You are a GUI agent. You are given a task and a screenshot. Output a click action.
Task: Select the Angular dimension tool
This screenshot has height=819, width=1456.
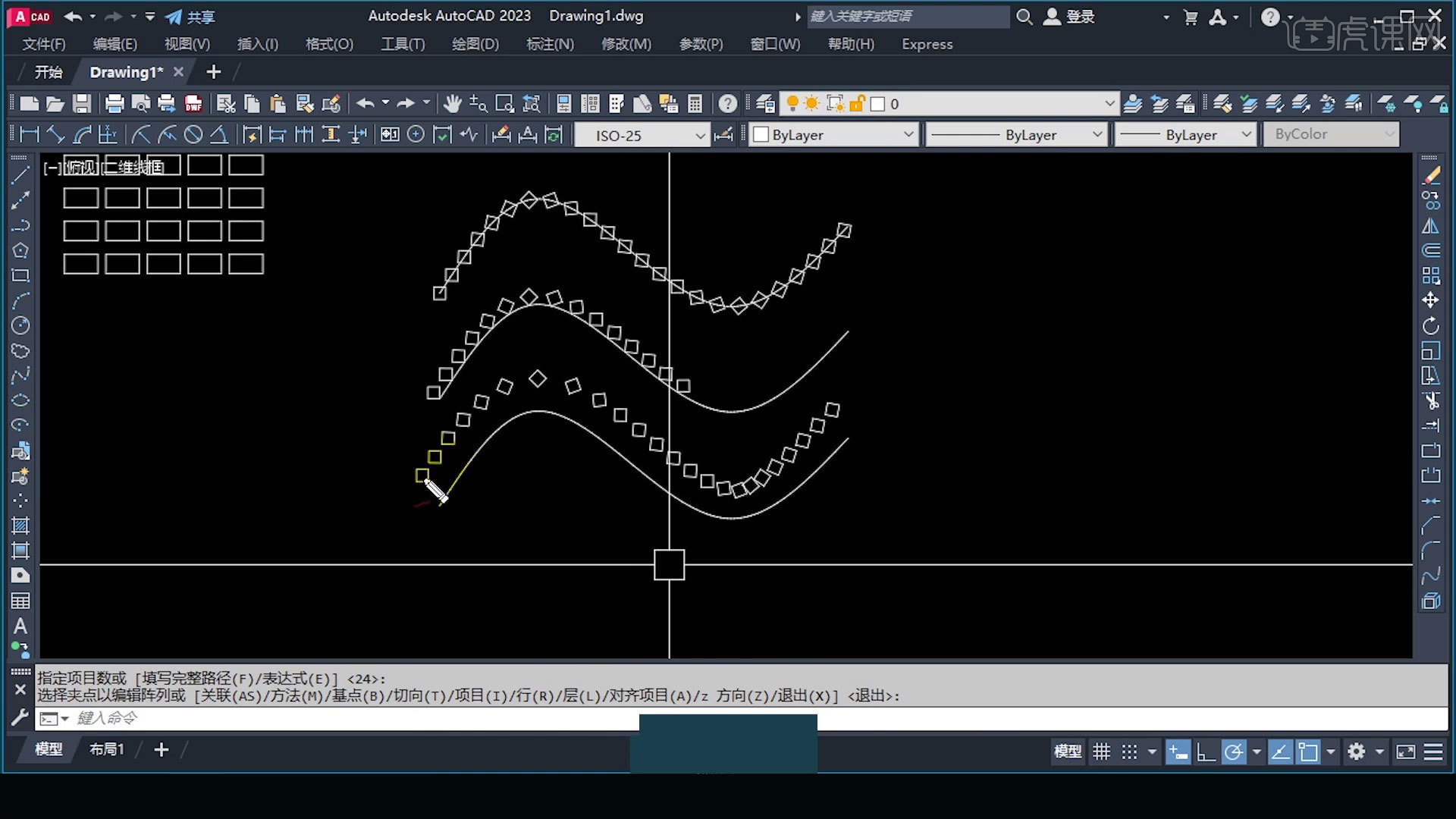coord(219,135)
